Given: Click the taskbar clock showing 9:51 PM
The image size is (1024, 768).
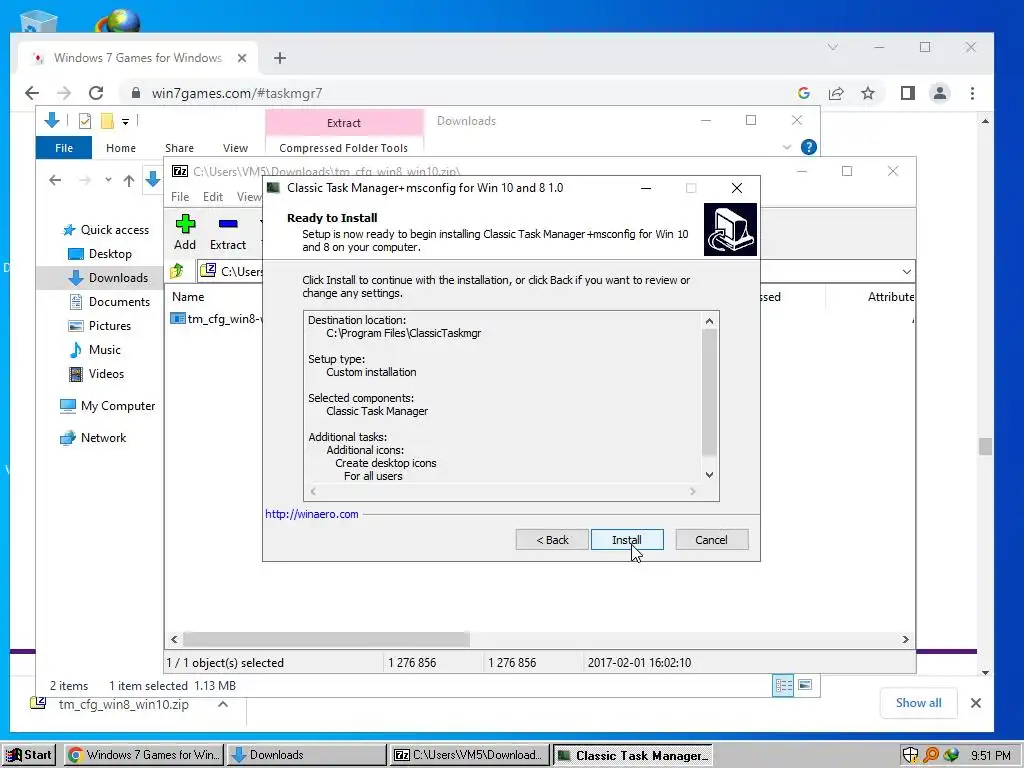Looking at the screenshot, I should (x=990, y=756).
